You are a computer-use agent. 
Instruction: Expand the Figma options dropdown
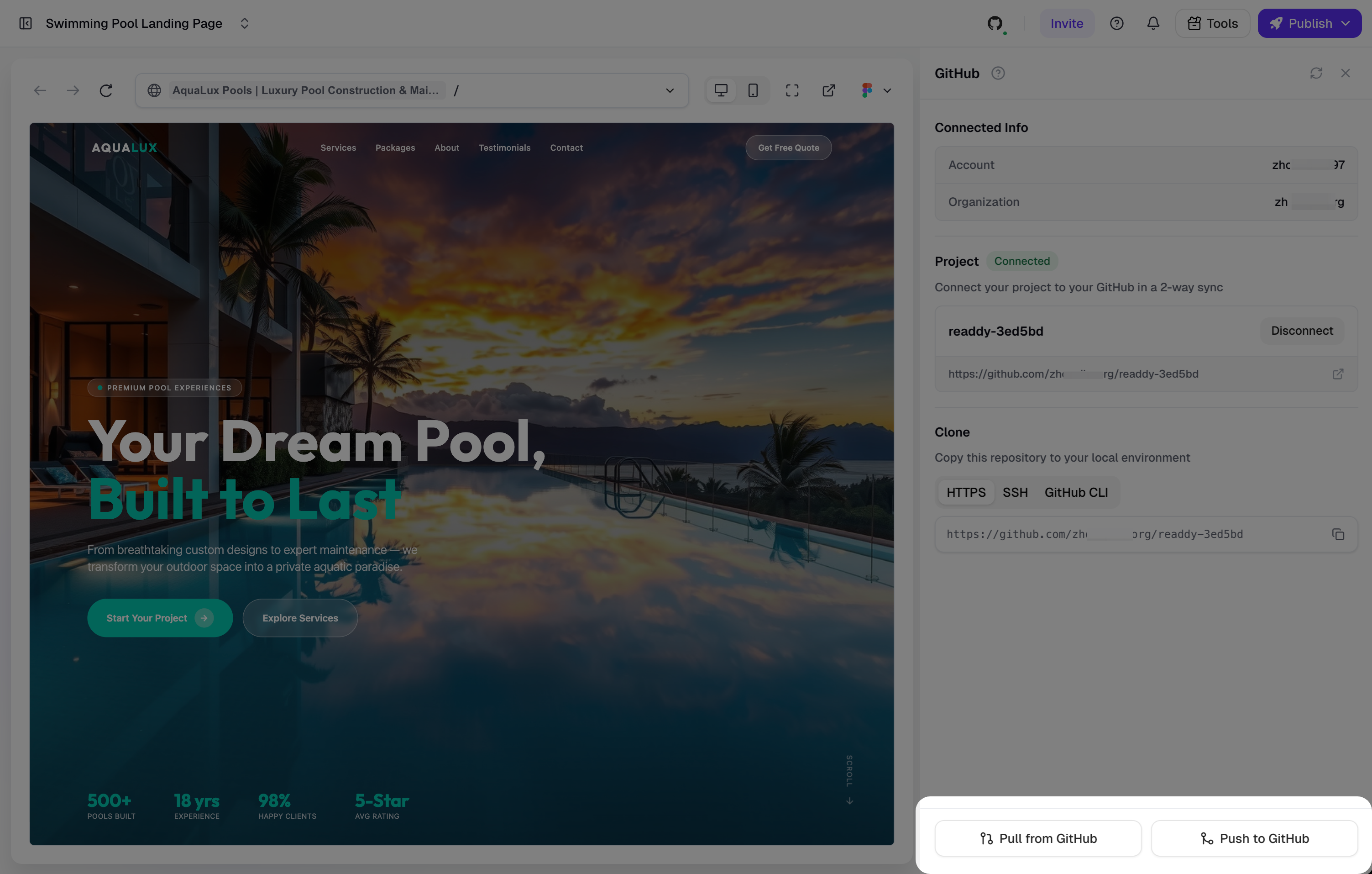(886, 90)
